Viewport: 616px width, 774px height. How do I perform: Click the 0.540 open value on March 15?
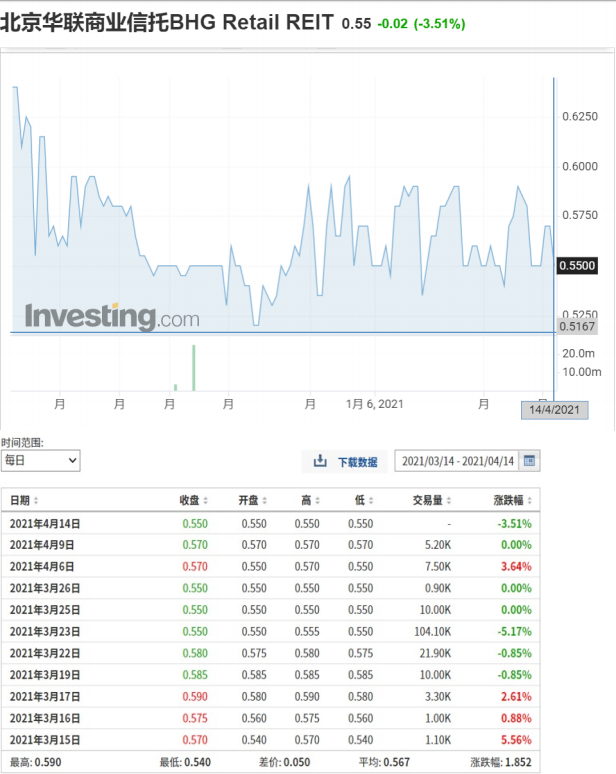point(254,740)
